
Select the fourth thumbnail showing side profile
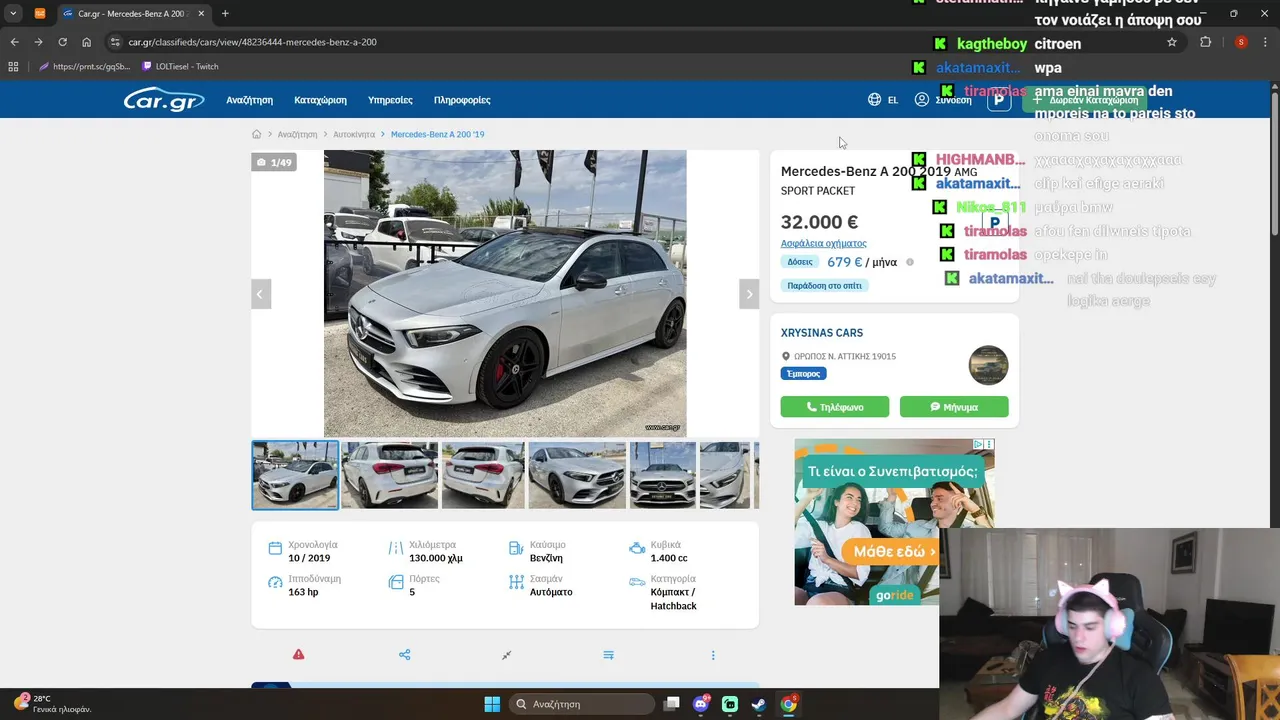pos(577,475)
